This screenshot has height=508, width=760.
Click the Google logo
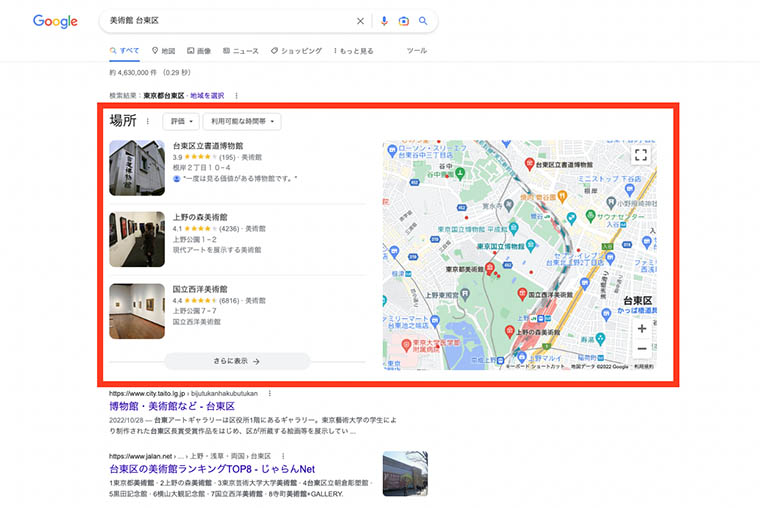coord(55,21)
